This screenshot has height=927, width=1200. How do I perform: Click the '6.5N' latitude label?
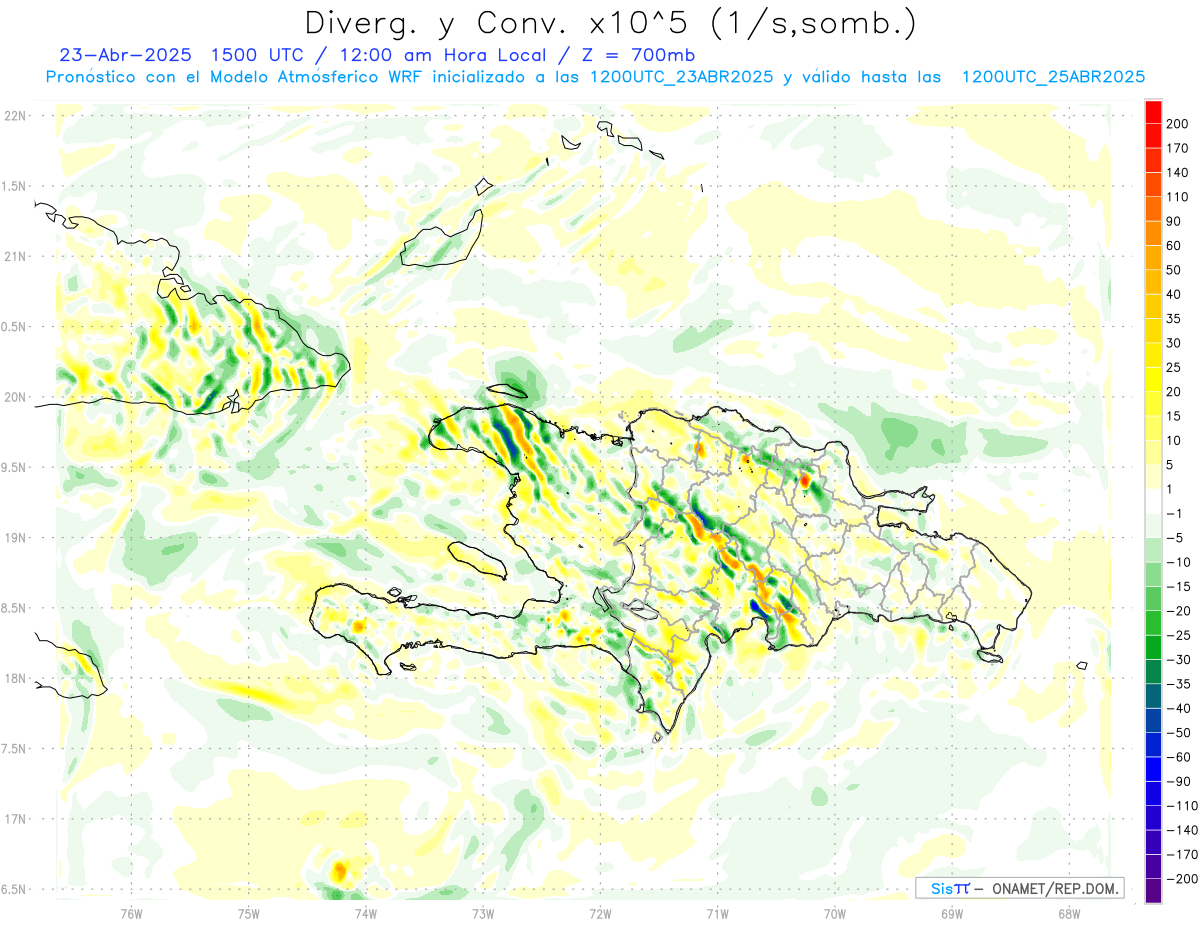coord(14,889)
